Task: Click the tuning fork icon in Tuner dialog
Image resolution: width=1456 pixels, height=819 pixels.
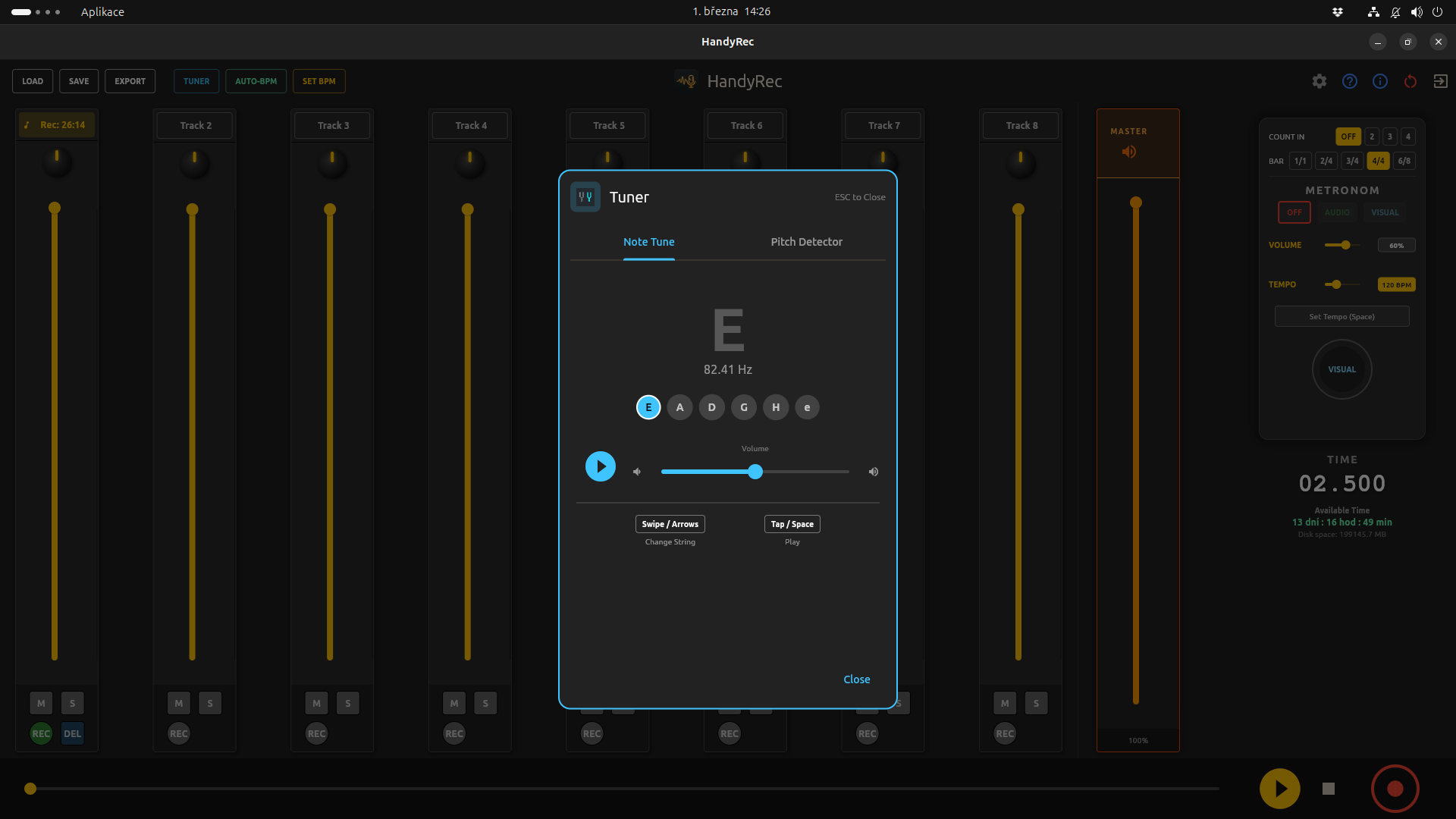Action: 584,196
